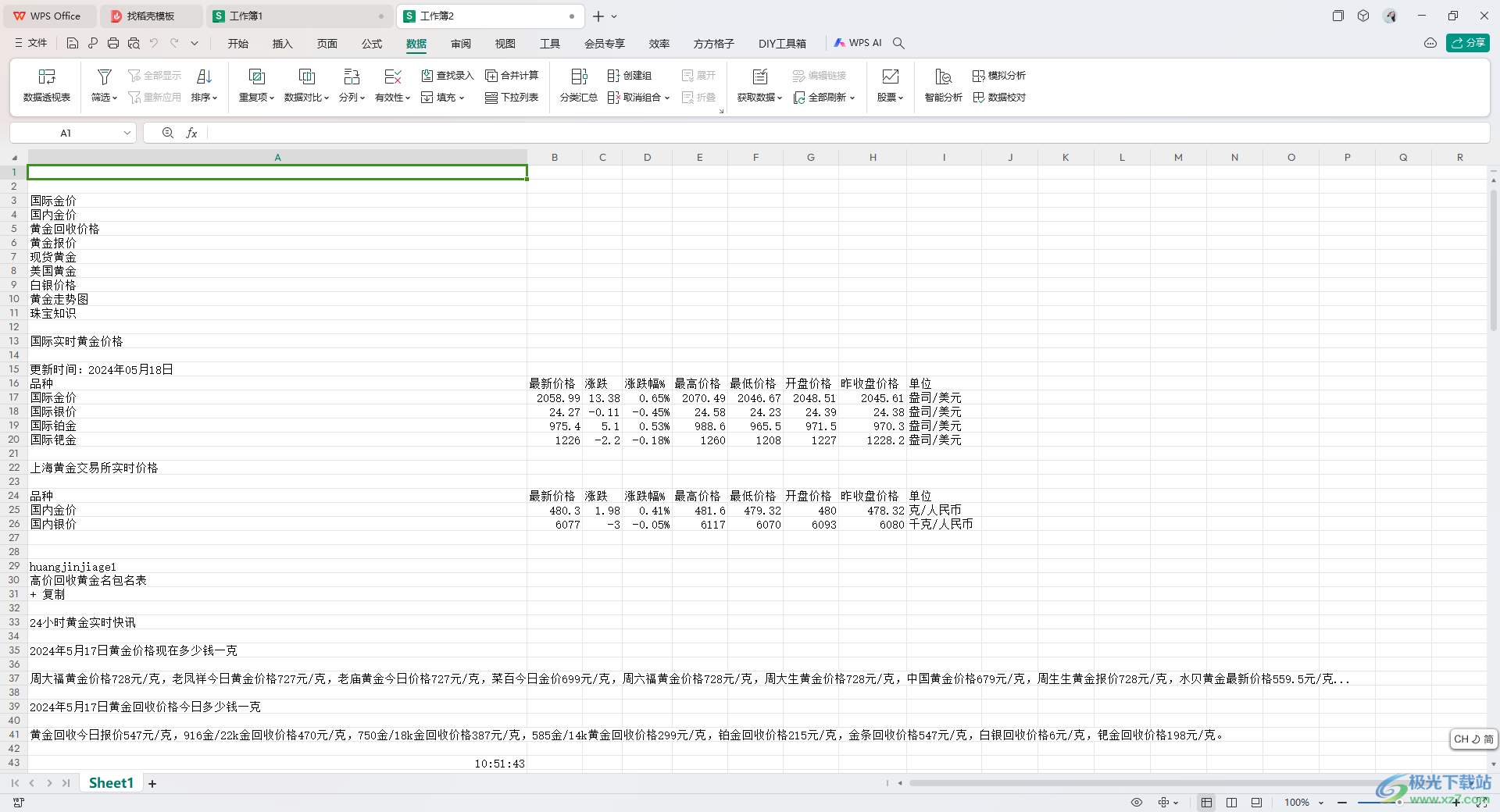Click the fullscreen icon in status bar
The height and width of the screenshot is (812, 1500).
[1481, 803]
